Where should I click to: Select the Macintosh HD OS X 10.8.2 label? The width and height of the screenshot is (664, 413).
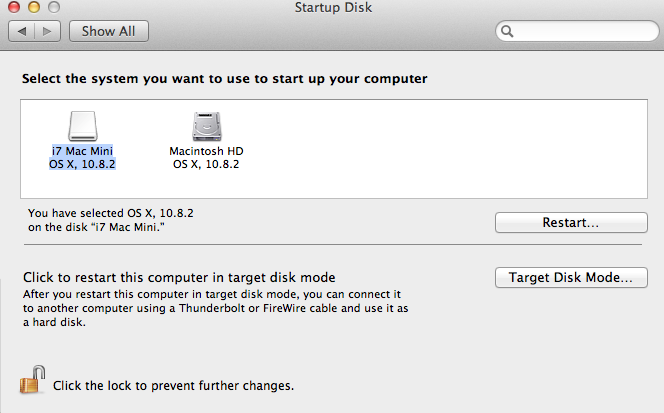(x=206, y=158)
